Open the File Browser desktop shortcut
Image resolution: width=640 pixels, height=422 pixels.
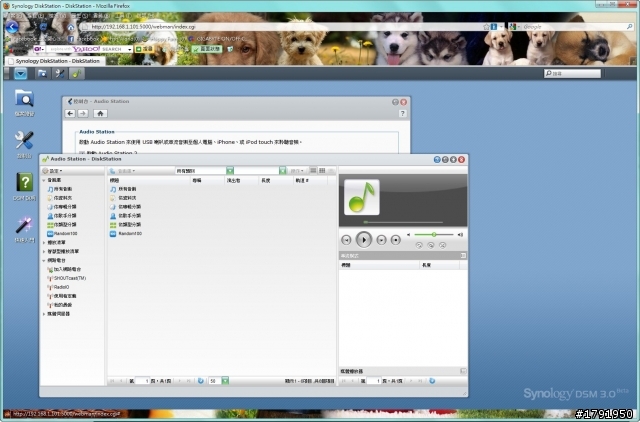pos(24,103)
